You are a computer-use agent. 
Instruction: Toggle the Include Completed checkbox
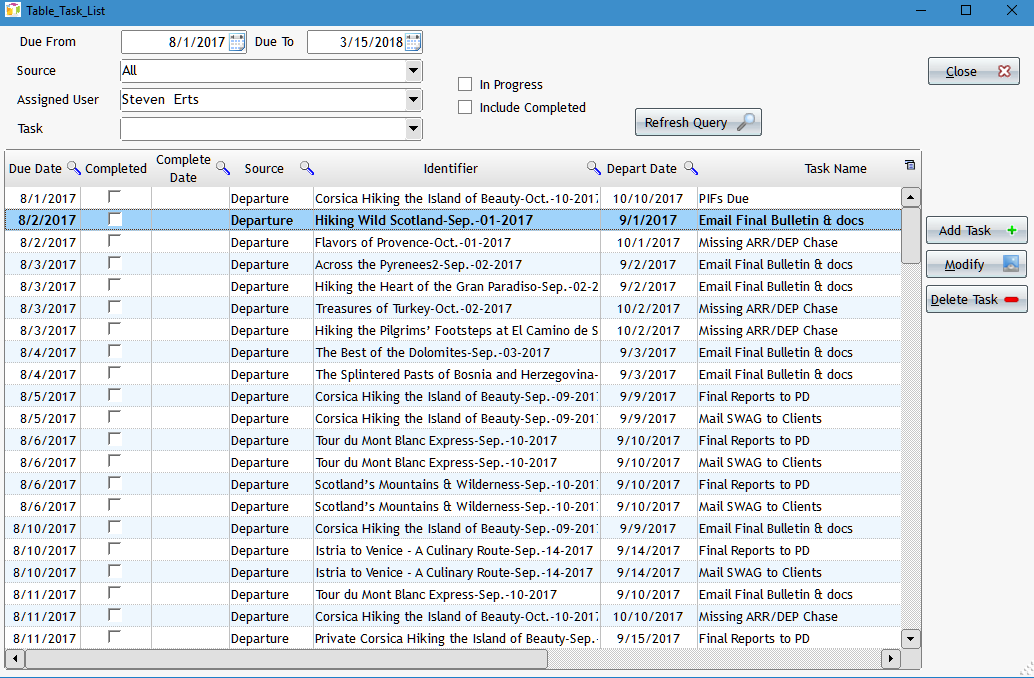point(465,108)
